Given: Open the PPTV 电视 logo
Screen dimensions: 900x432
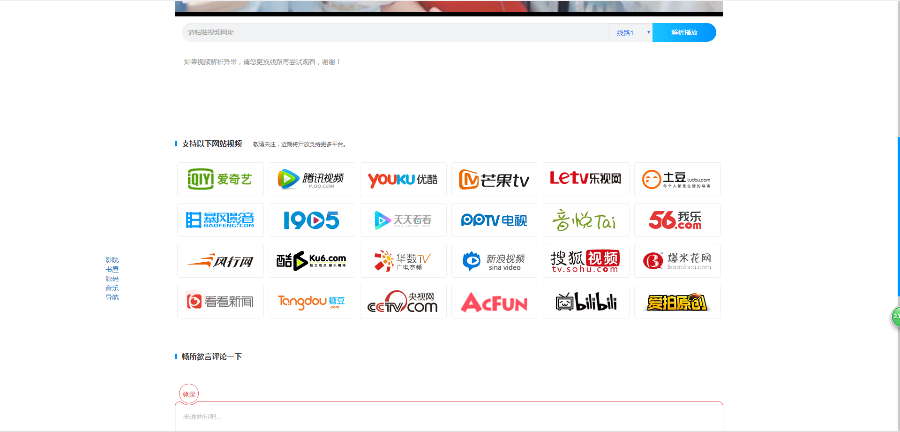Looking at the screenshot, I should coord(495,220).
